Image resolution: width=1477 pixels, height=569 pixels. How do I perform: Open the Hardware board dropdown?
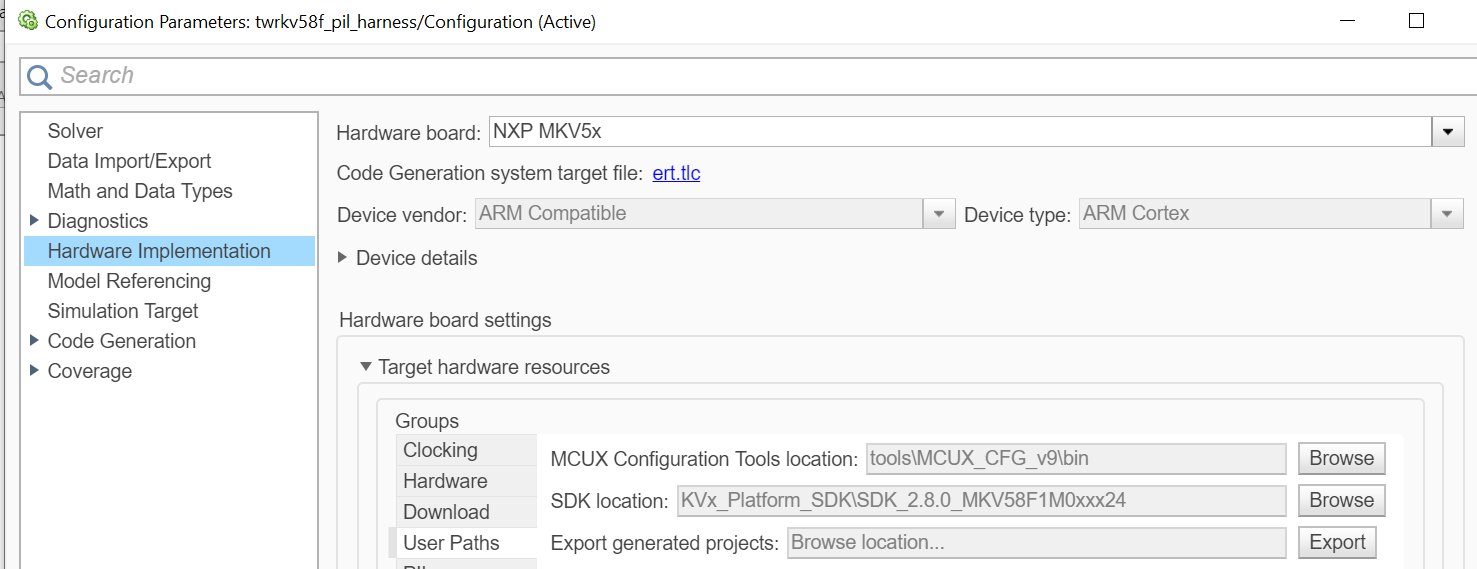point(1447,131)
